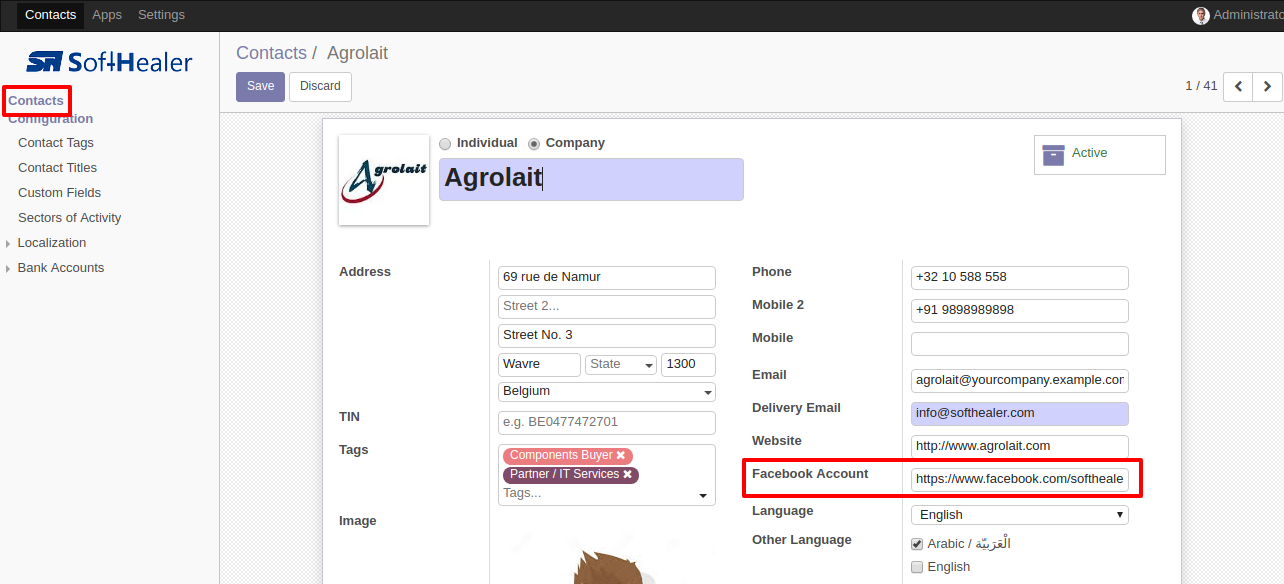The image size is (1284, 584).
Task: Open the Belgium country dropdown
Action: coord(607,391)
